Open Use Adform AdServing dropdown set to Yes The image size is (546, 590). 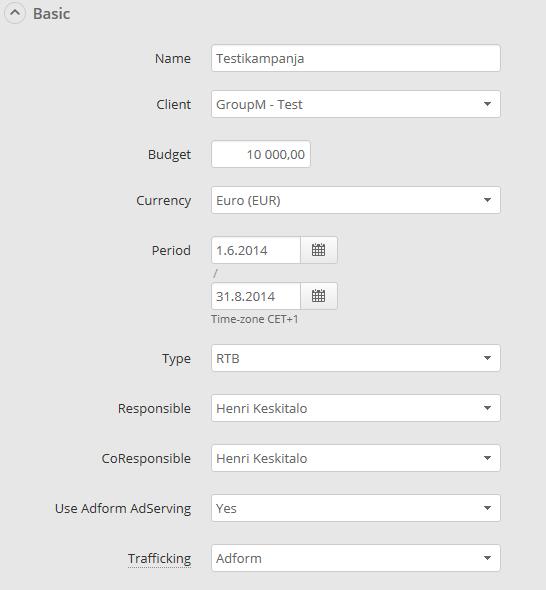(x=356, y=508)
